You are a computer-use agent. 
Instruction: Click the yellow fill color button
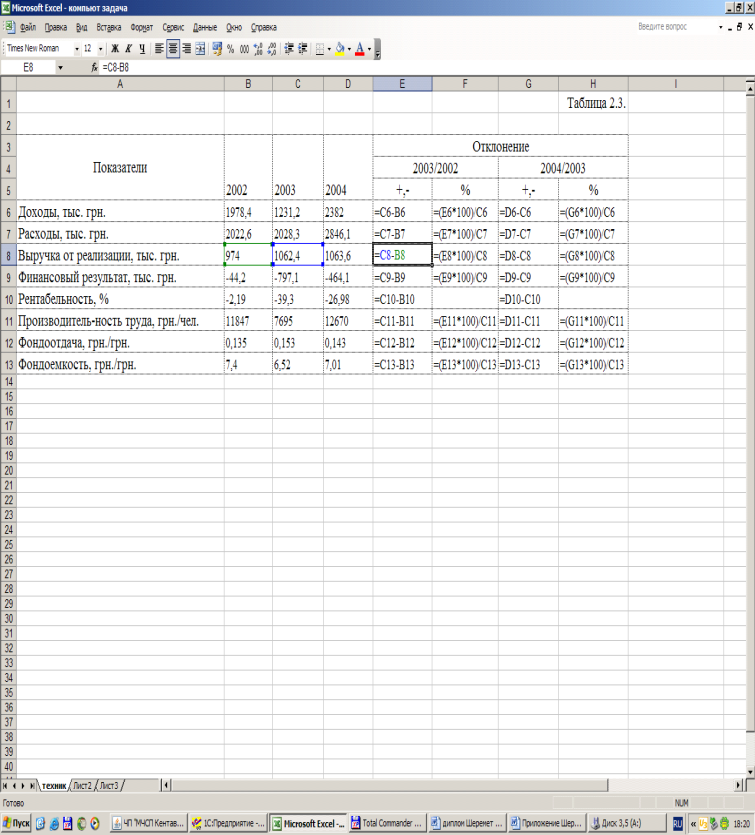(x=340, y=49)
